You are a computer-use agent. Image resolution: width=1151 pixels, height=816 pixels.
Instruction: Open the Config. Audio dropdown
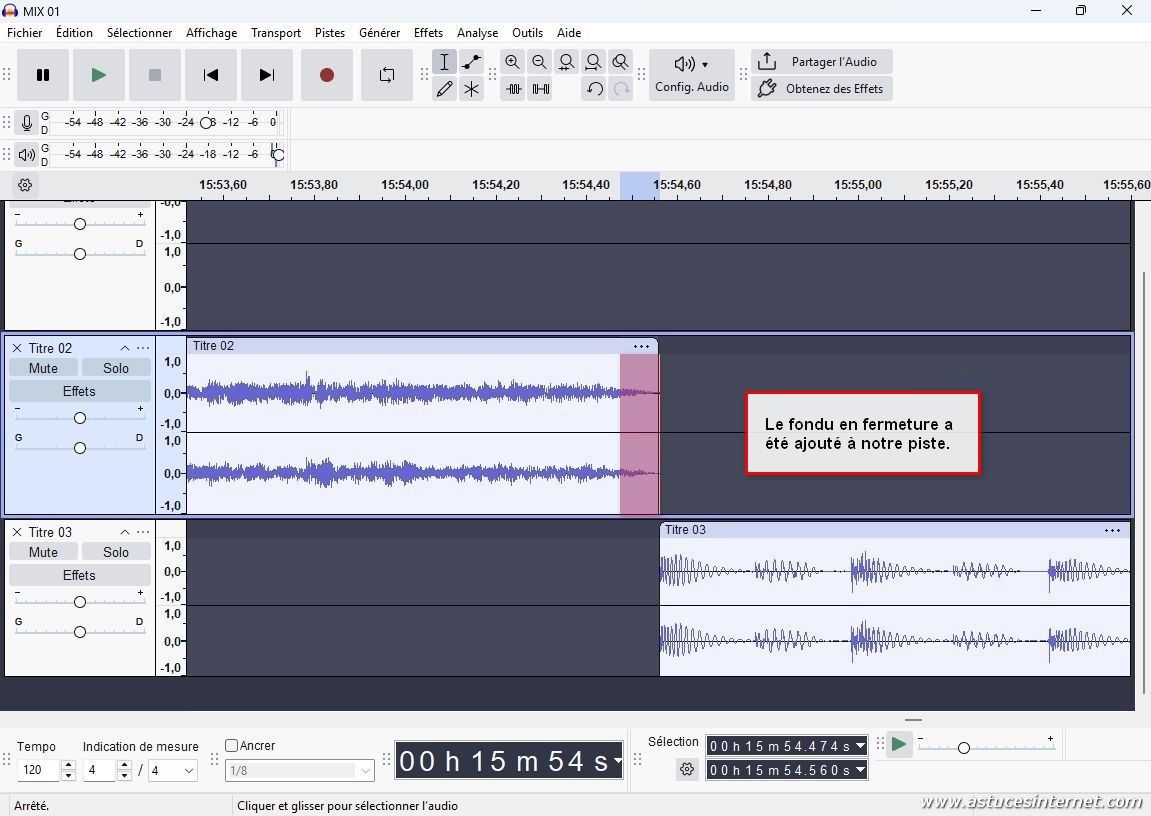[x=691, y=75]
